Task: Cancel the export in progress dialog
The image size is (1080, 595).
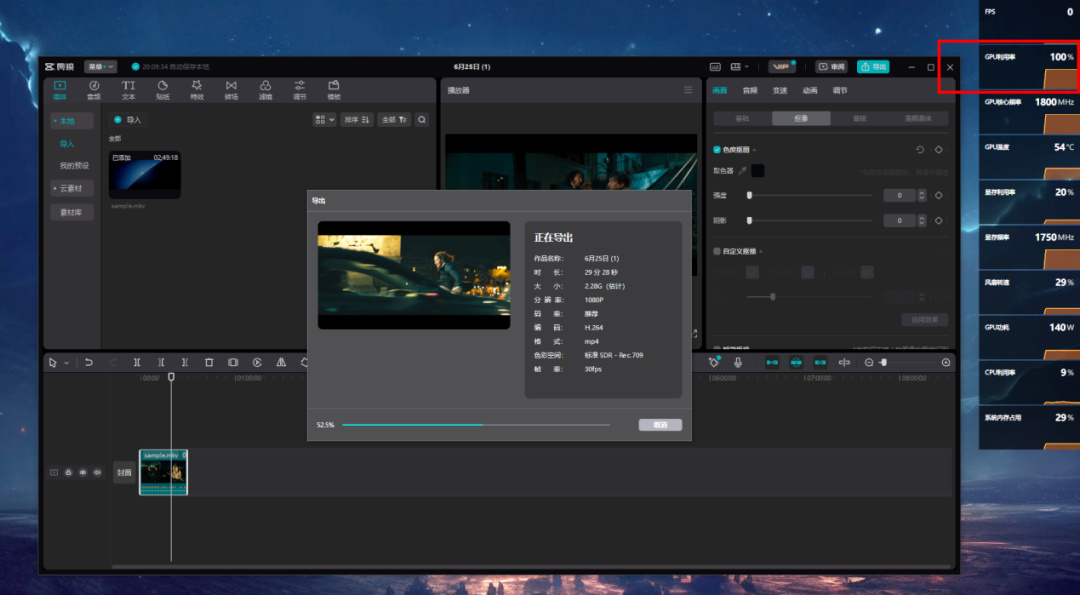Action: pos(660,425)
